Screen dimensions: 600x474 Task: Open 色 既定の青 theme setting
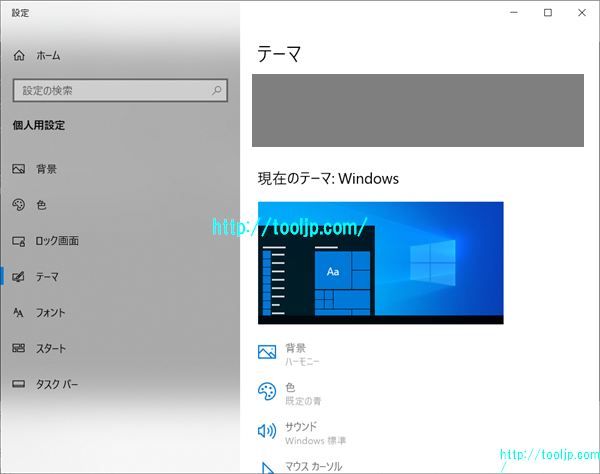pos(303,394)
